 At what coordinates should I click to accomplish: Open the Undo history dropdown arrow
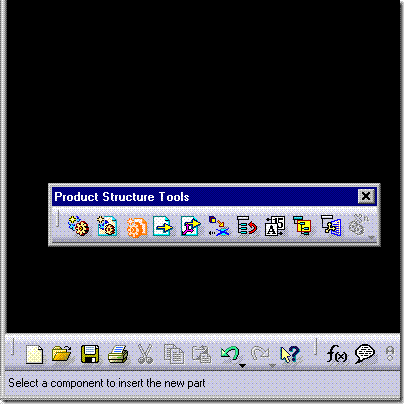click(x=243, y=366)
